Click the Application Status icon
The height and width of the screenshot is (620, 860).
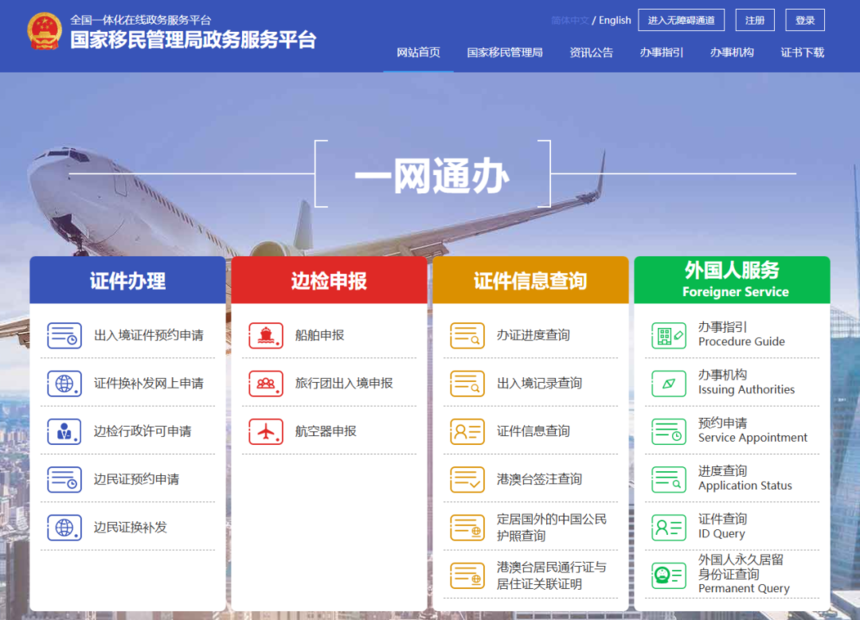(x=669, y=480)
